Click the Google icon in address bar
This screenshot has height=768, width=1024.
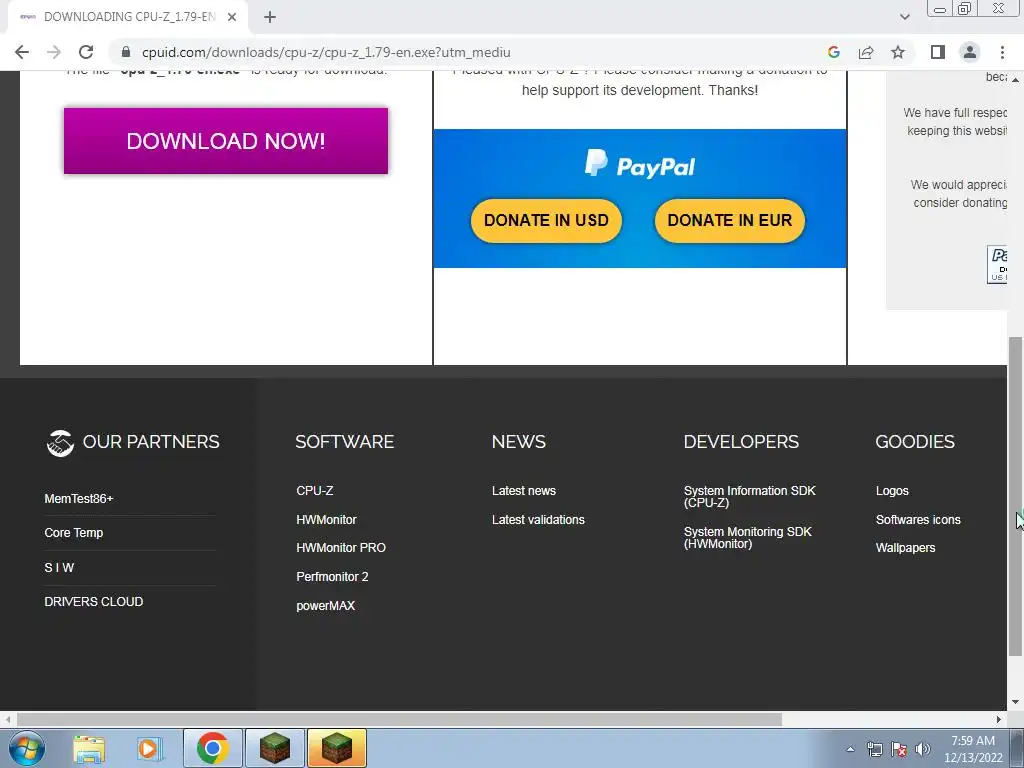833,52
